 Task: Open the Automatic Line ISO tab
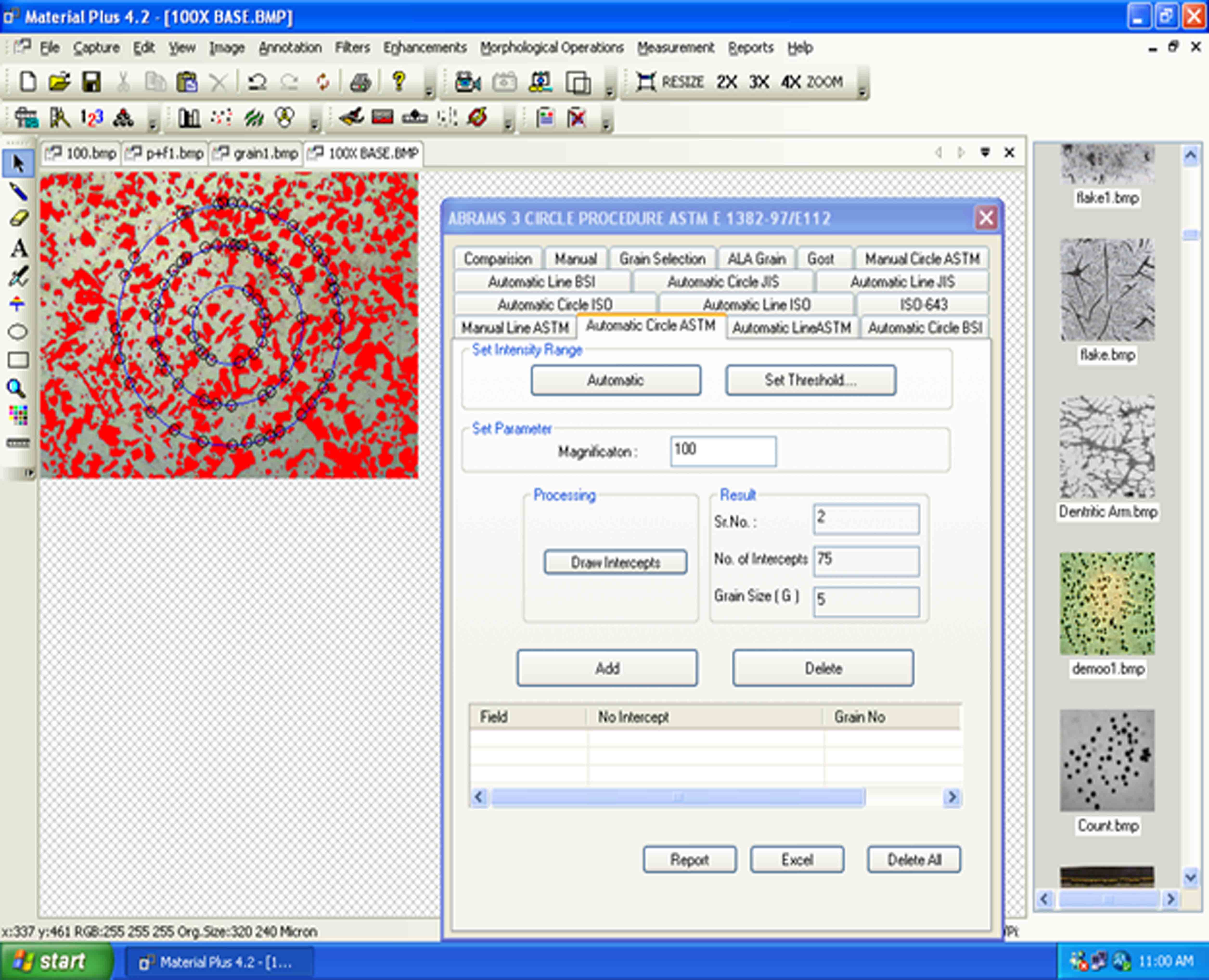[756, 305]
